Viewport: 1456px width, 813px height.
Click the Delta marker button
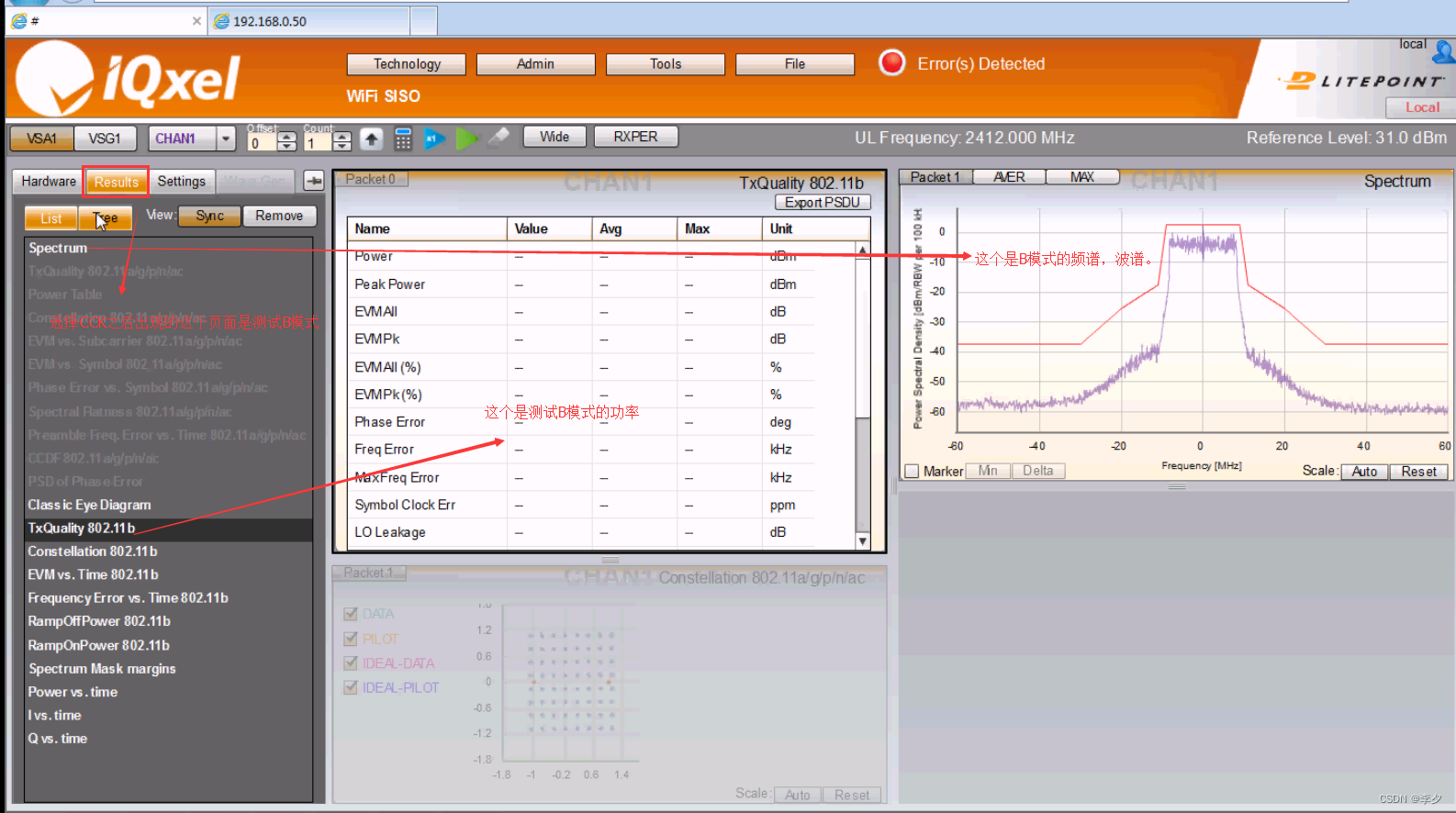[x=1038, y=471]
